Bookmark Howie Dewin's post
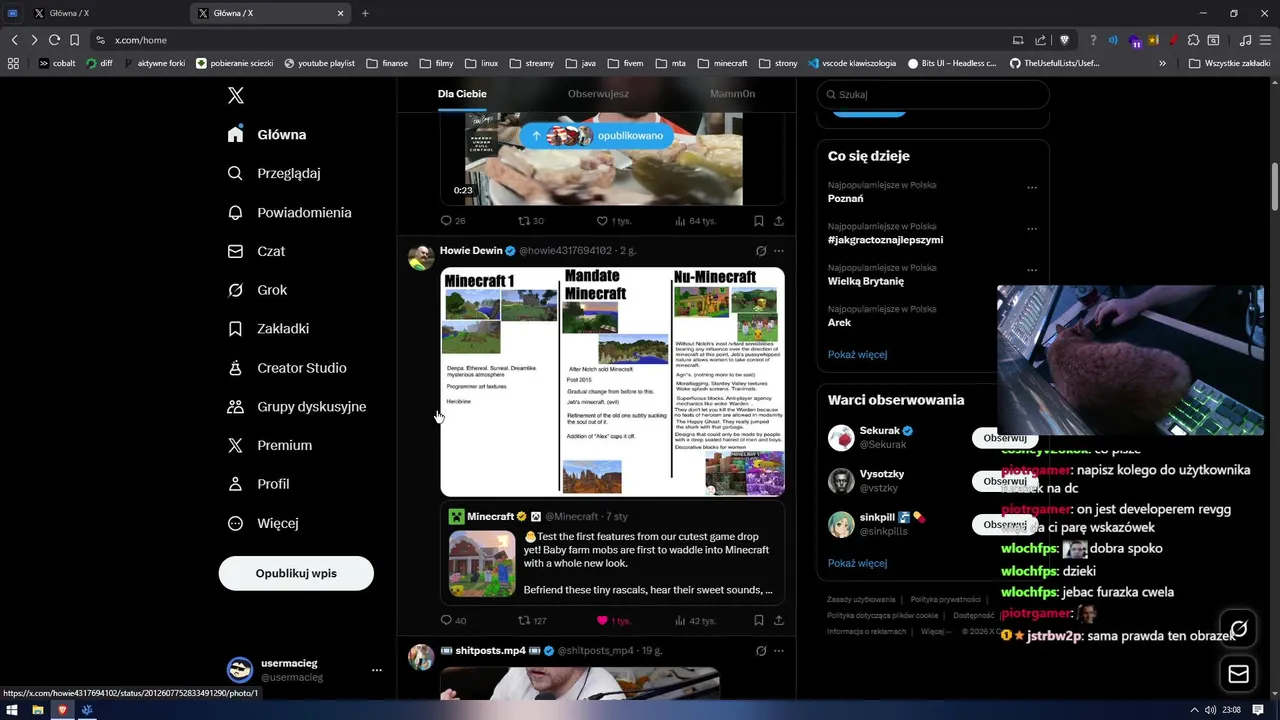 [x=759, y=620]
